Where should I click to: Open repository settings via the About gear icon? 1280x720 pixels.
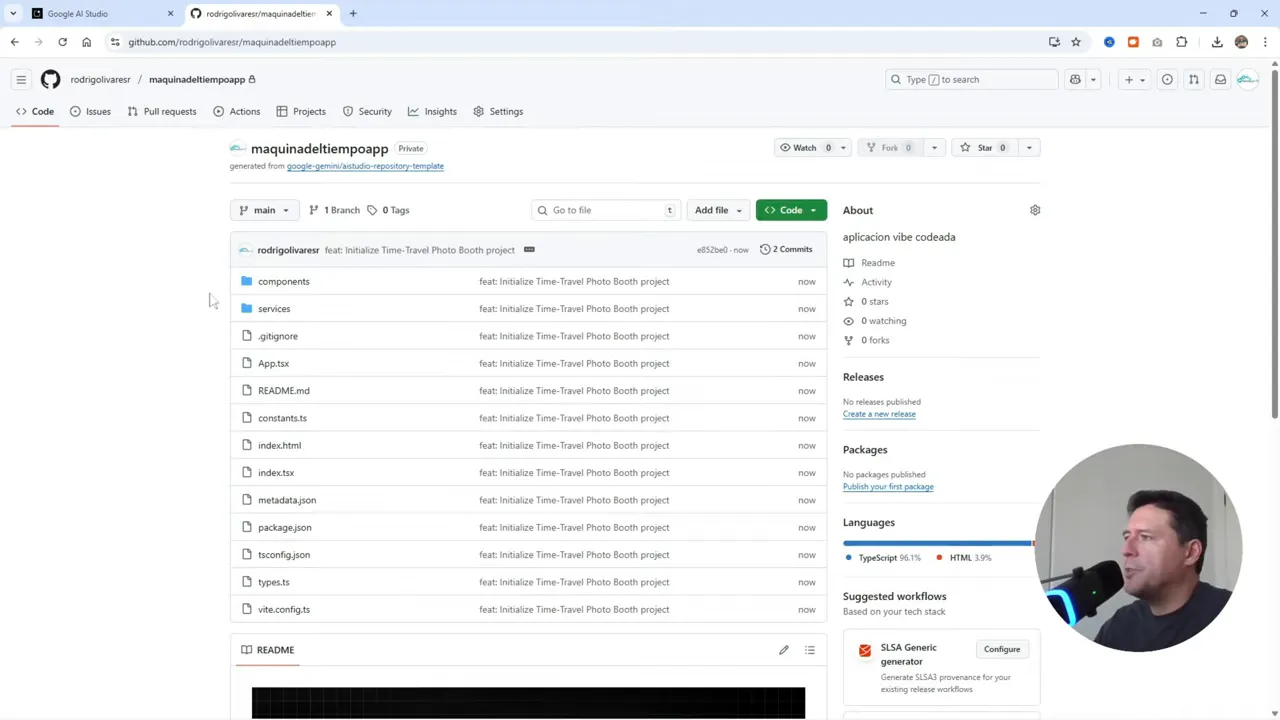(1035, 210)
